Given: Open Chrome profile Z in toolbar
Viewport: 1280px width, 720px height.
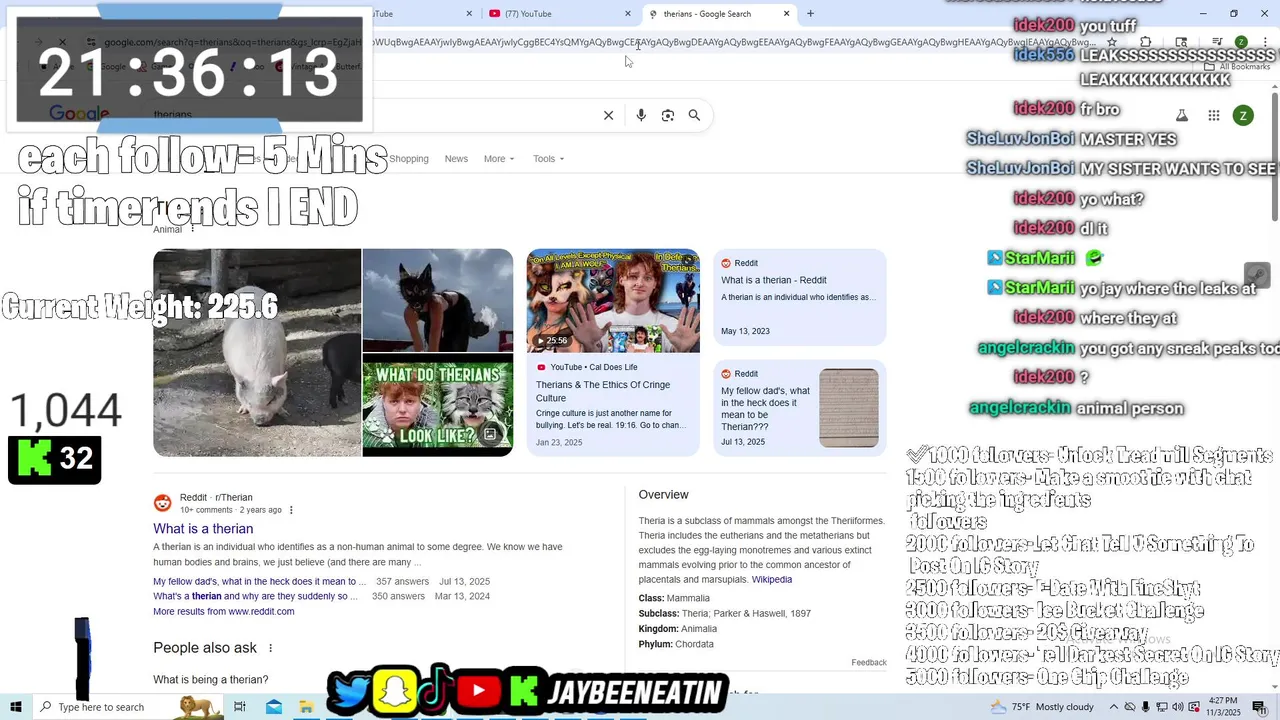Looking at the screenshot, I should click(x=1241, y=42).
